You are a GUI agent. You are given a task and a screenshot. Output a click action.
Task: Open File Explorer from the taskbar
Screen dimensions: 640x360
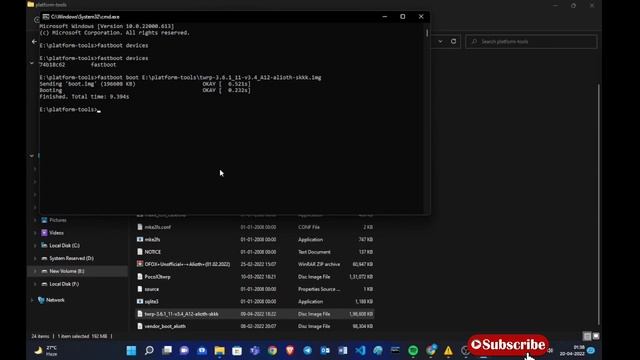pyautogui.click(x=220, y=350)
